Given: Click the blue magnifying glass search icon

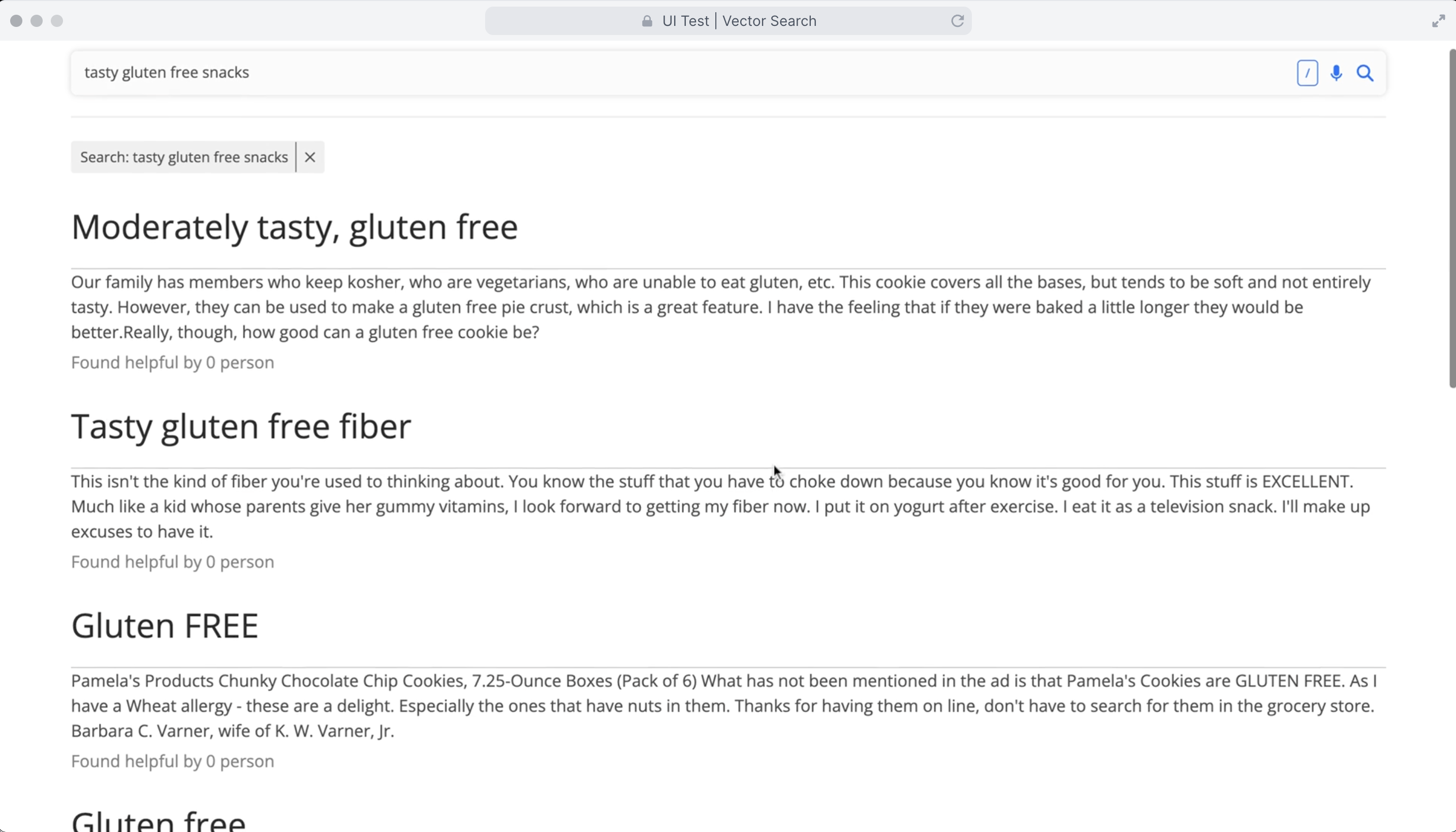Looking at the screenshot, I should coord(1365,73).
